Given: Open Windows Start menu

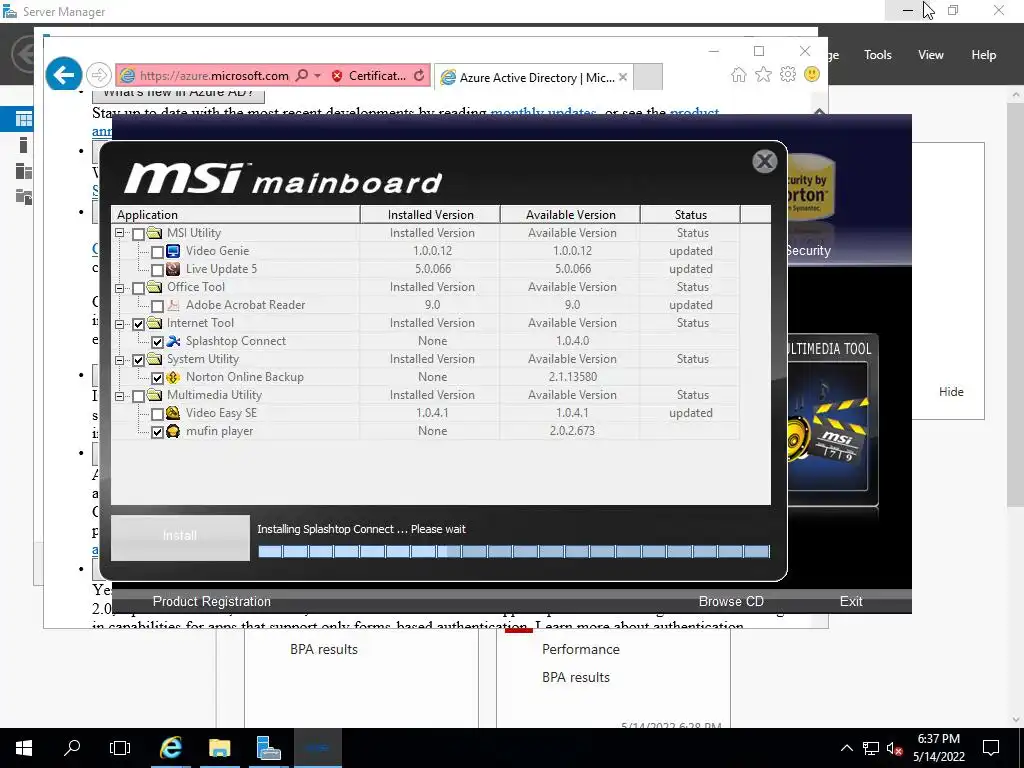Looking at the screenshot, I should pyautogui.click(x=24, y=748).
